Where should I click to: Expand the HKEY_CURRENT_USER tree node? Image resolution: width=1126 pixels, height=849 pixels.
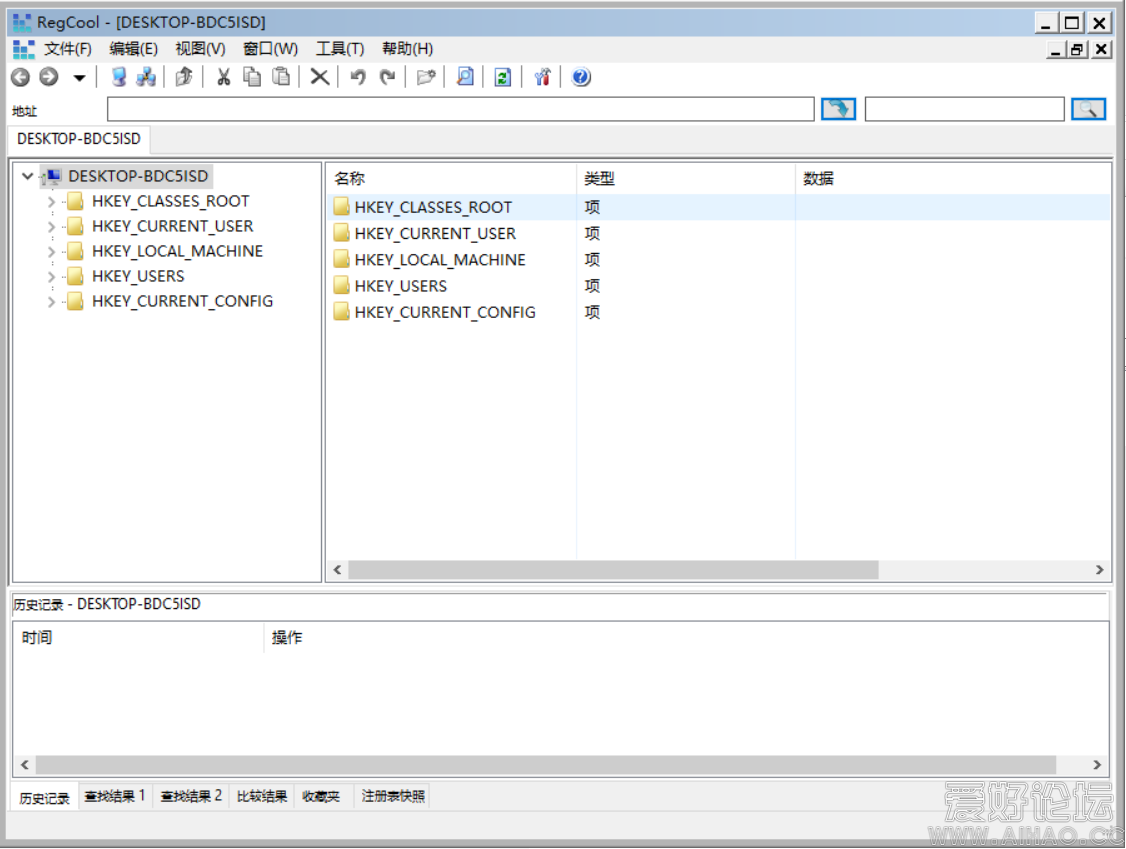click(52, 227)
